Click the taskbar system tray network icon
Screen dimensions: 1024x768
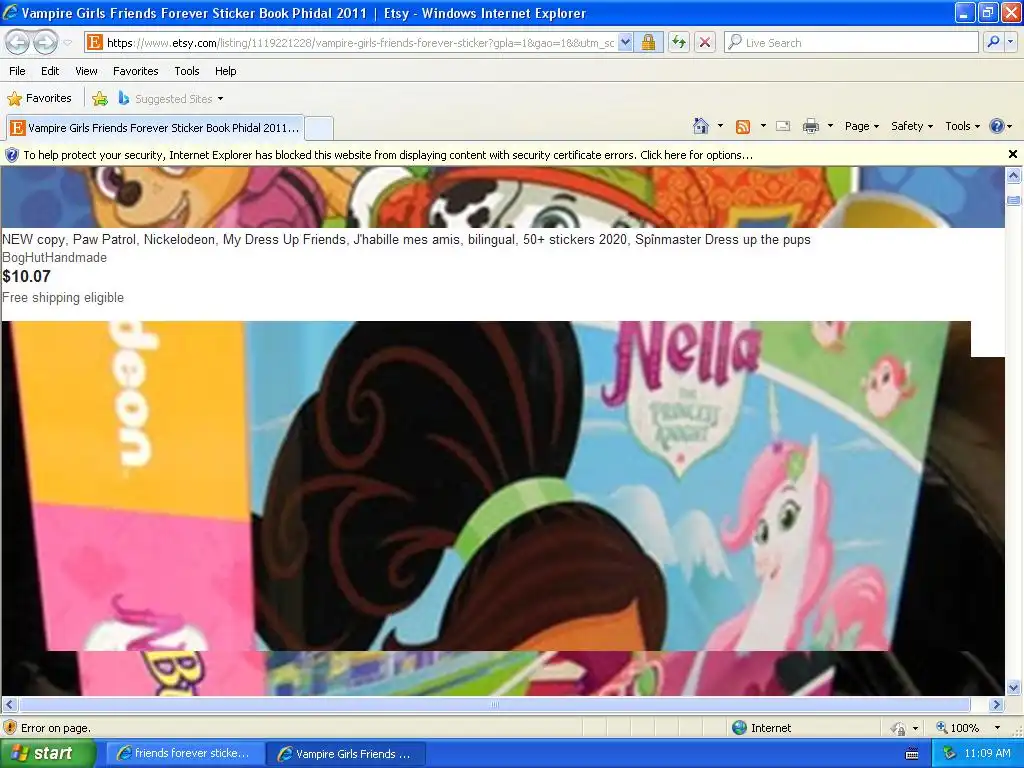(950, 754)
